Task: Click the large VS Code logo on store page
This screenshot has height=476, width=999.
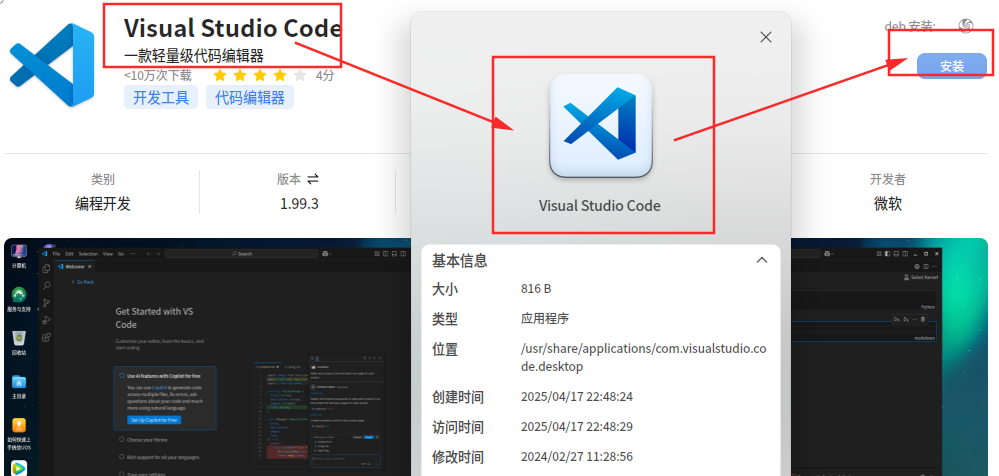Action: pyautogui.click(x=52, y=65)
